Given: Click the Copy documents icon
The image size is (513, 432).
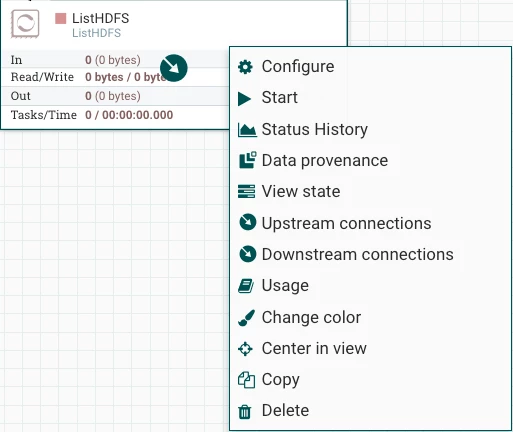Looking at the screenshot, I should (x=246, y=380).
